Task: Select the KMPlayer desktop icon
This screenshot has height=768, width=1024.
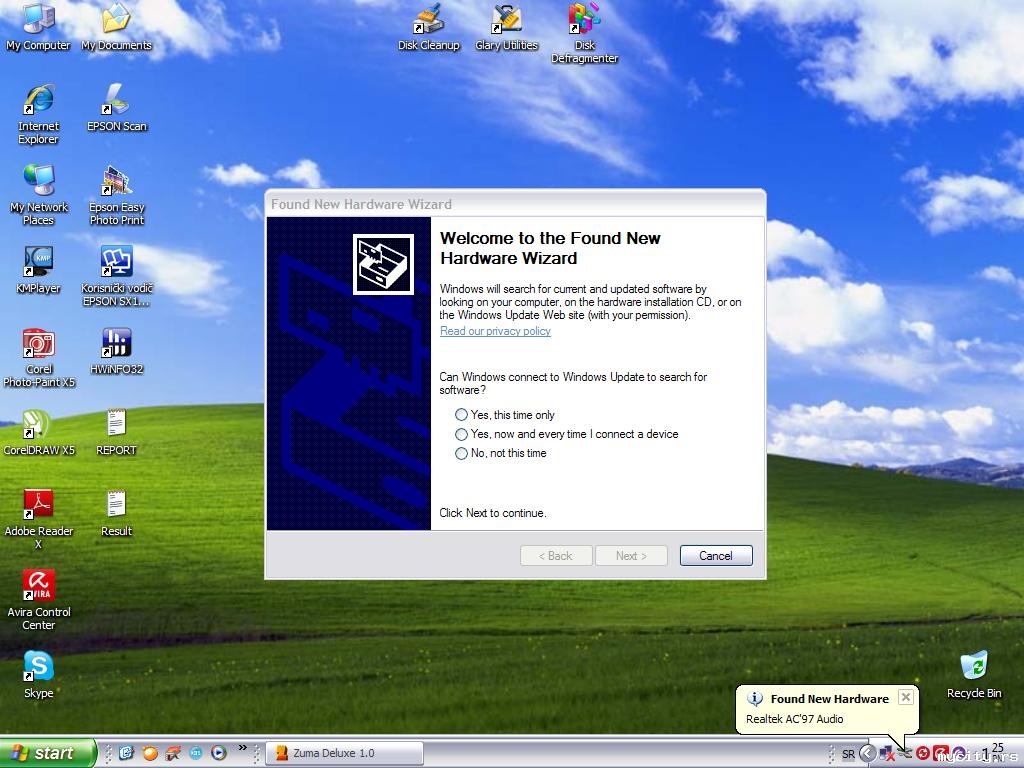Action: click(39, 270)
